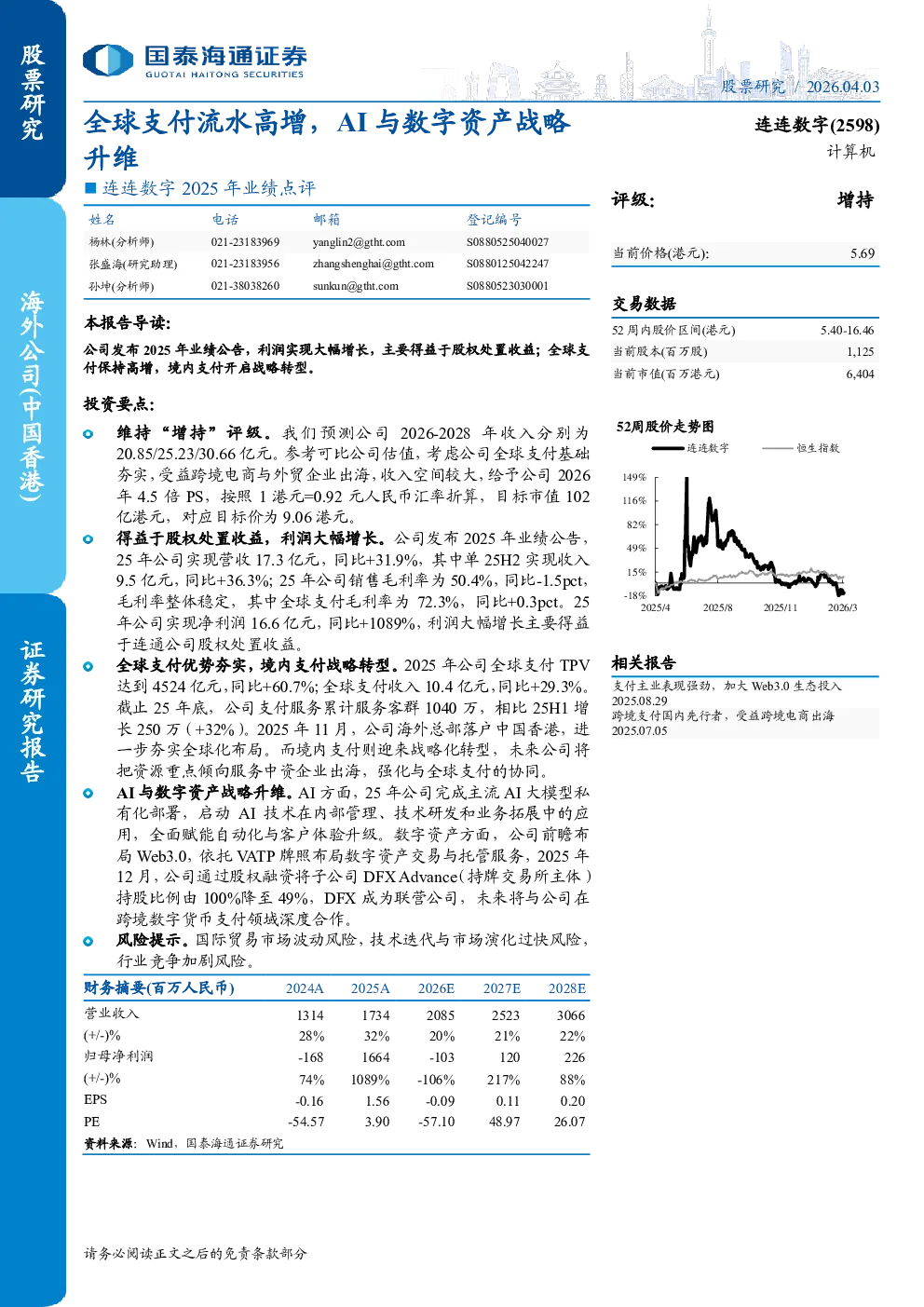Click net profit value 1664
Viewport: 924px width, 1307px height.
376,1057
